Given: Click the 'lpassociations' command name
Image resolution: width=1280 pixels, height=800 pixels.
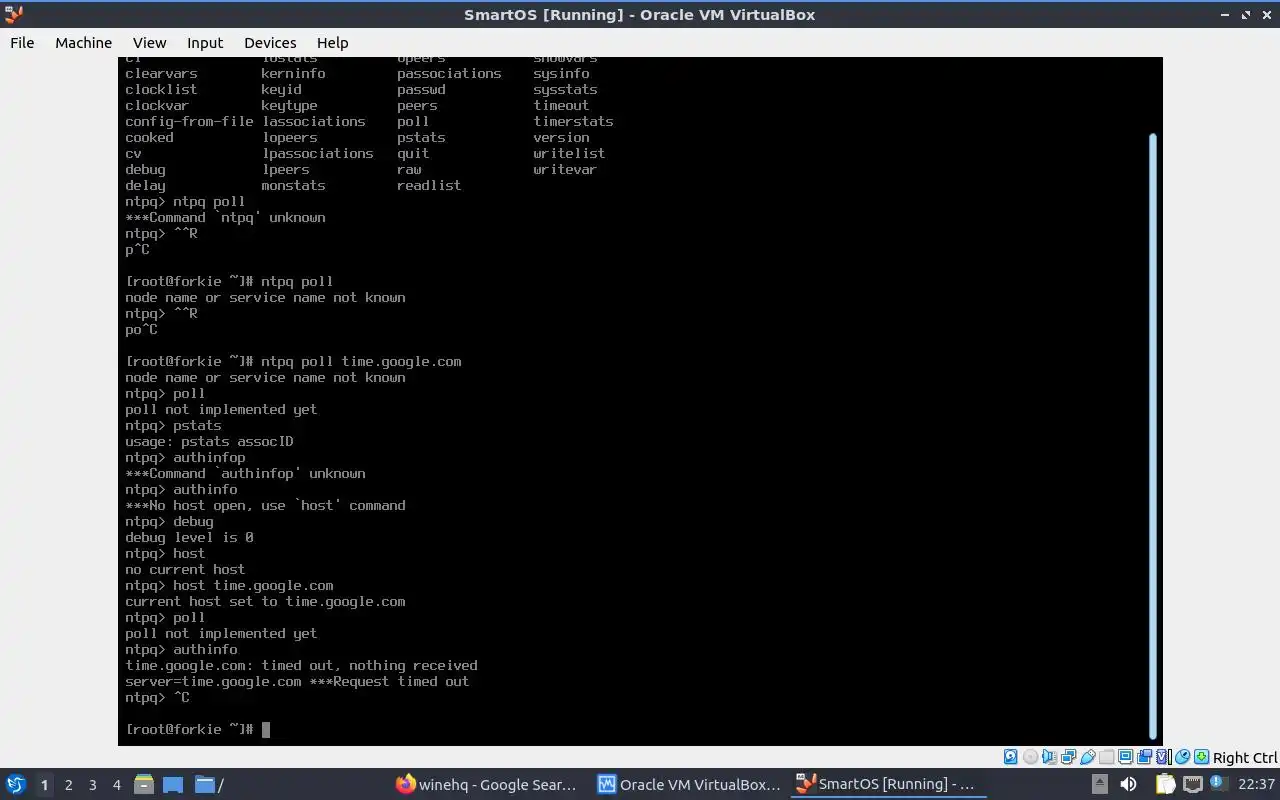Looking at the screenshot, I should (317, 153).
